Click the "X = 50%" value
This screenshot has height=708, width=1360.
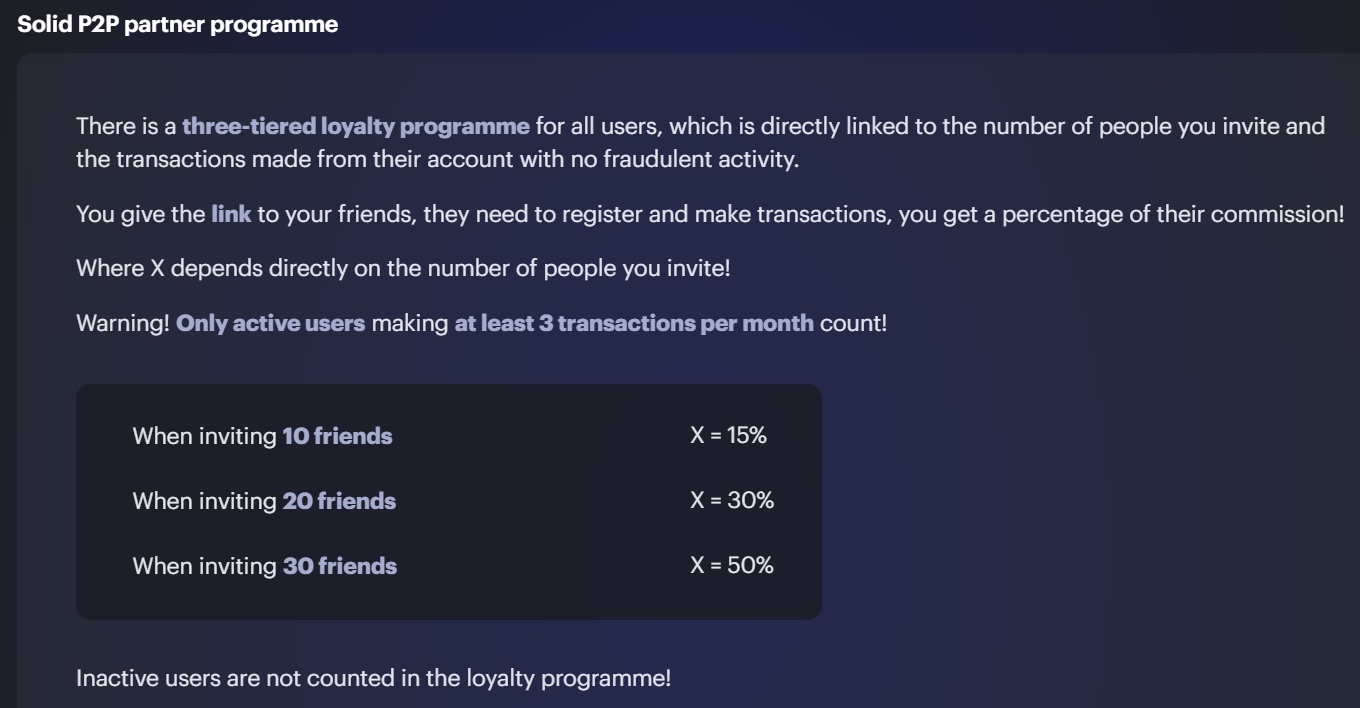coord(732,566)
